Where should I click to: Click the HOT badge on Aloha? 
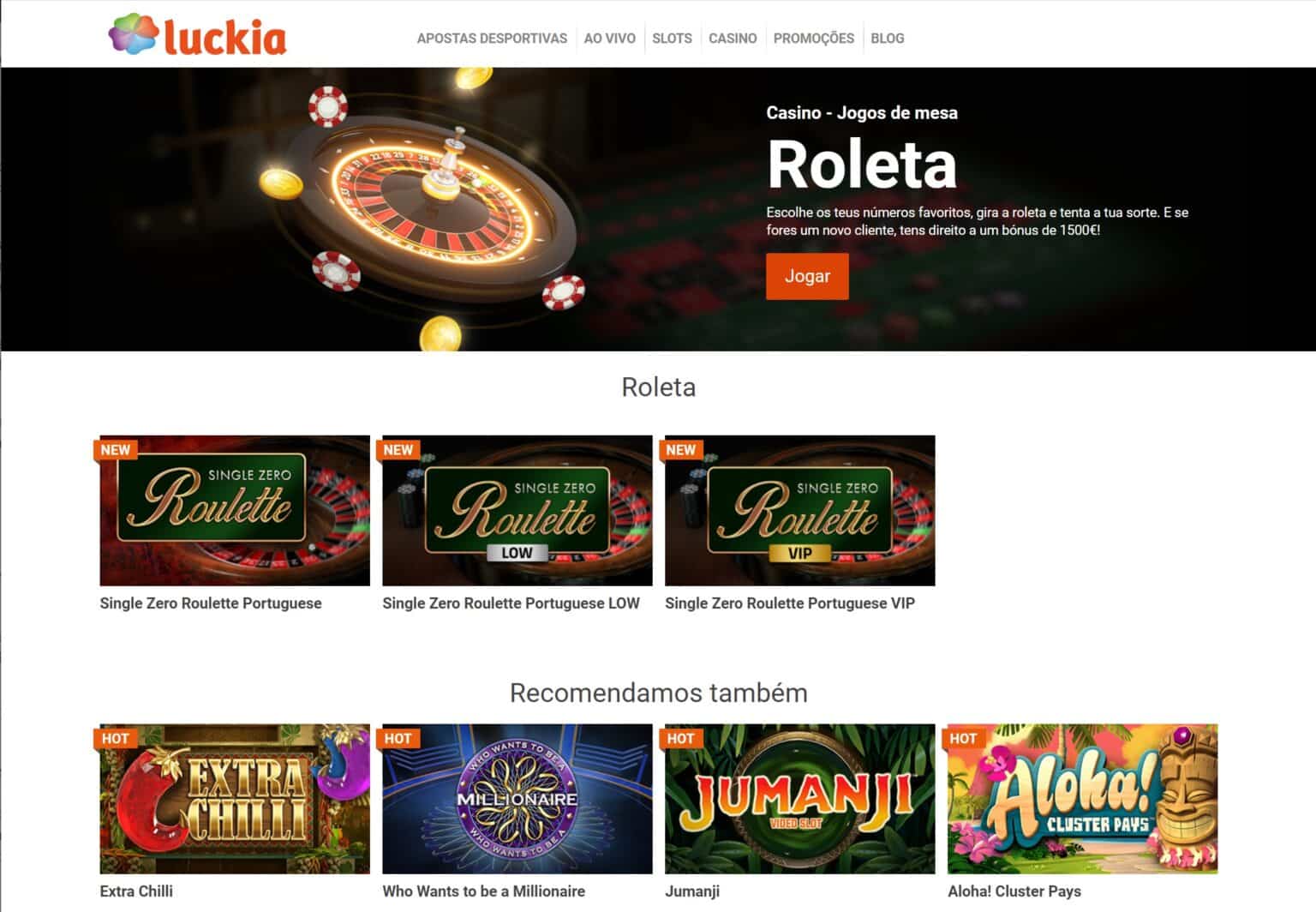click(x=963, y=738)
